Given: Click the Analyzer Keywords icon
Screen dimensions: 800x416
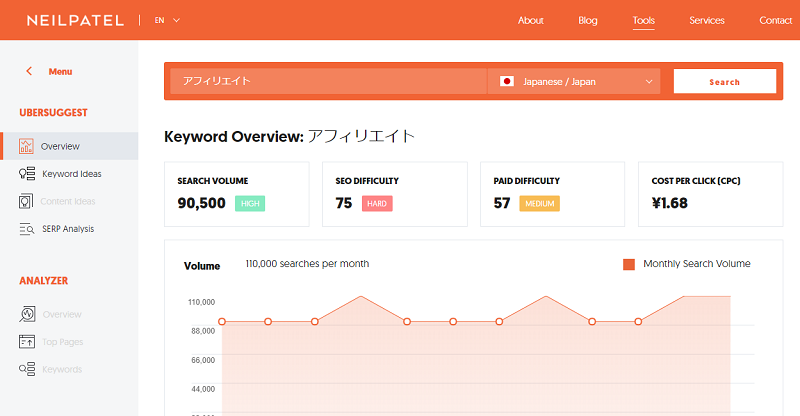Looking at the screenshot, I should [x=27, y=369].
